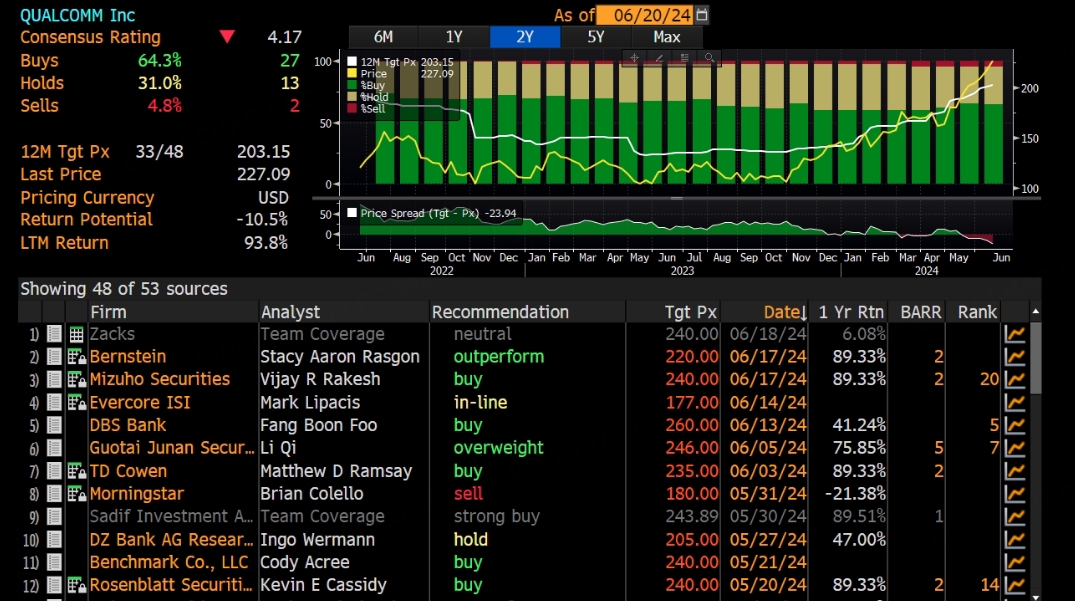Sort table by the Date column header
1075x601 pixels.
[764, 312]
